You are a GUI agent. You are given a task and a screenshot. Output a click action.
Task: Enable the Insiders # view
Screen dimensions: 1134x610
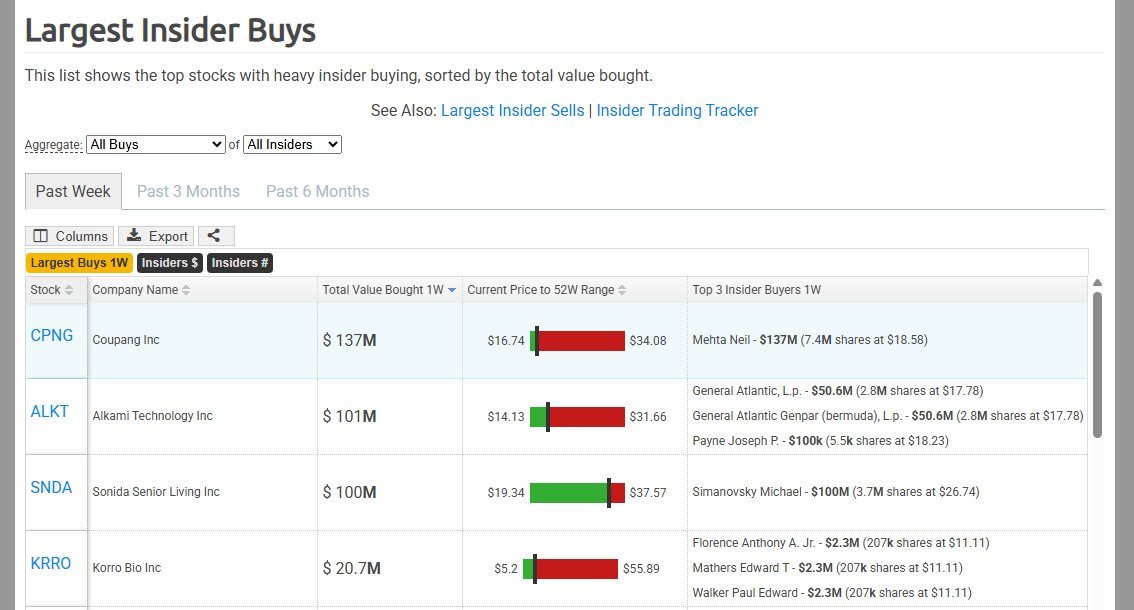click(239, 262)
